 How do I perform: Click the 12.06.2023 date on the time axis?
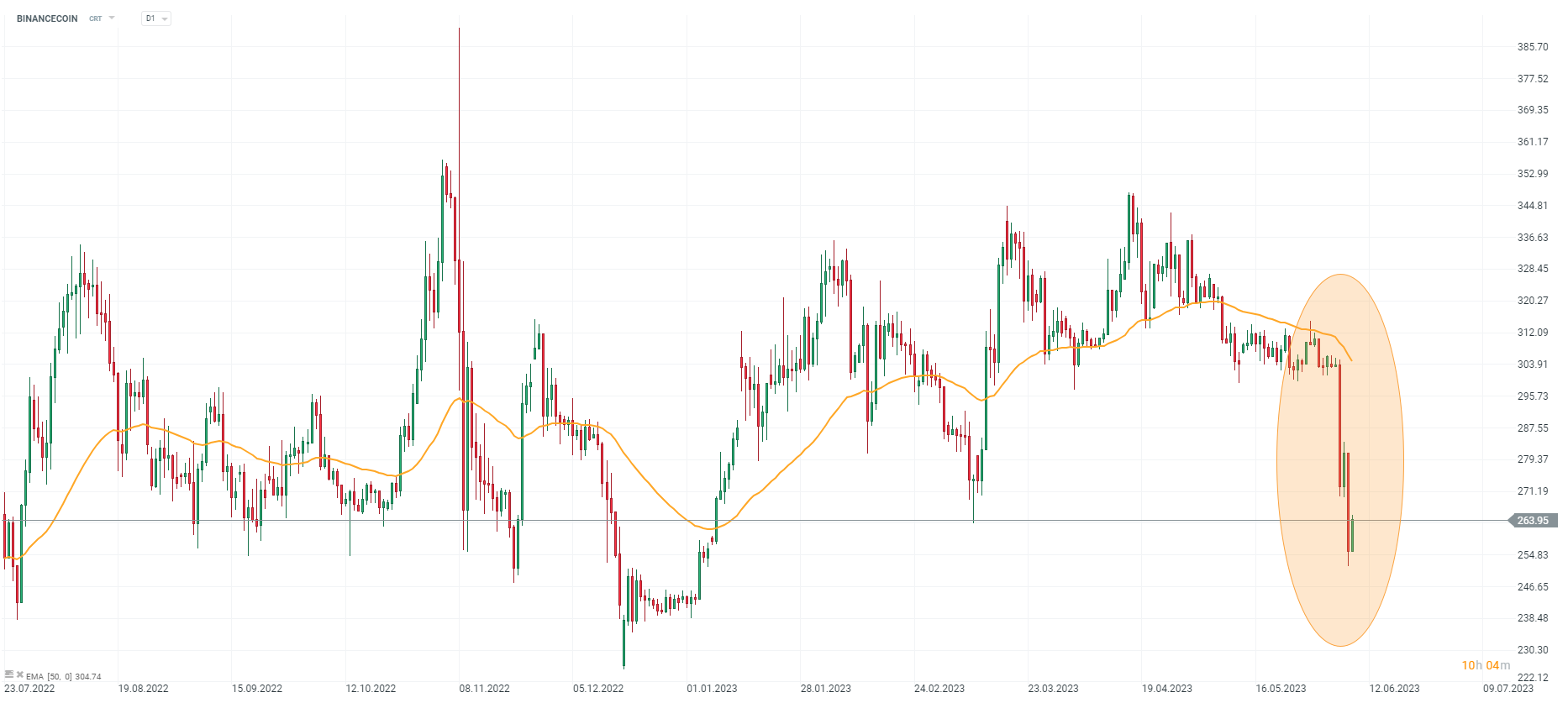click(x=1394, y=689)
